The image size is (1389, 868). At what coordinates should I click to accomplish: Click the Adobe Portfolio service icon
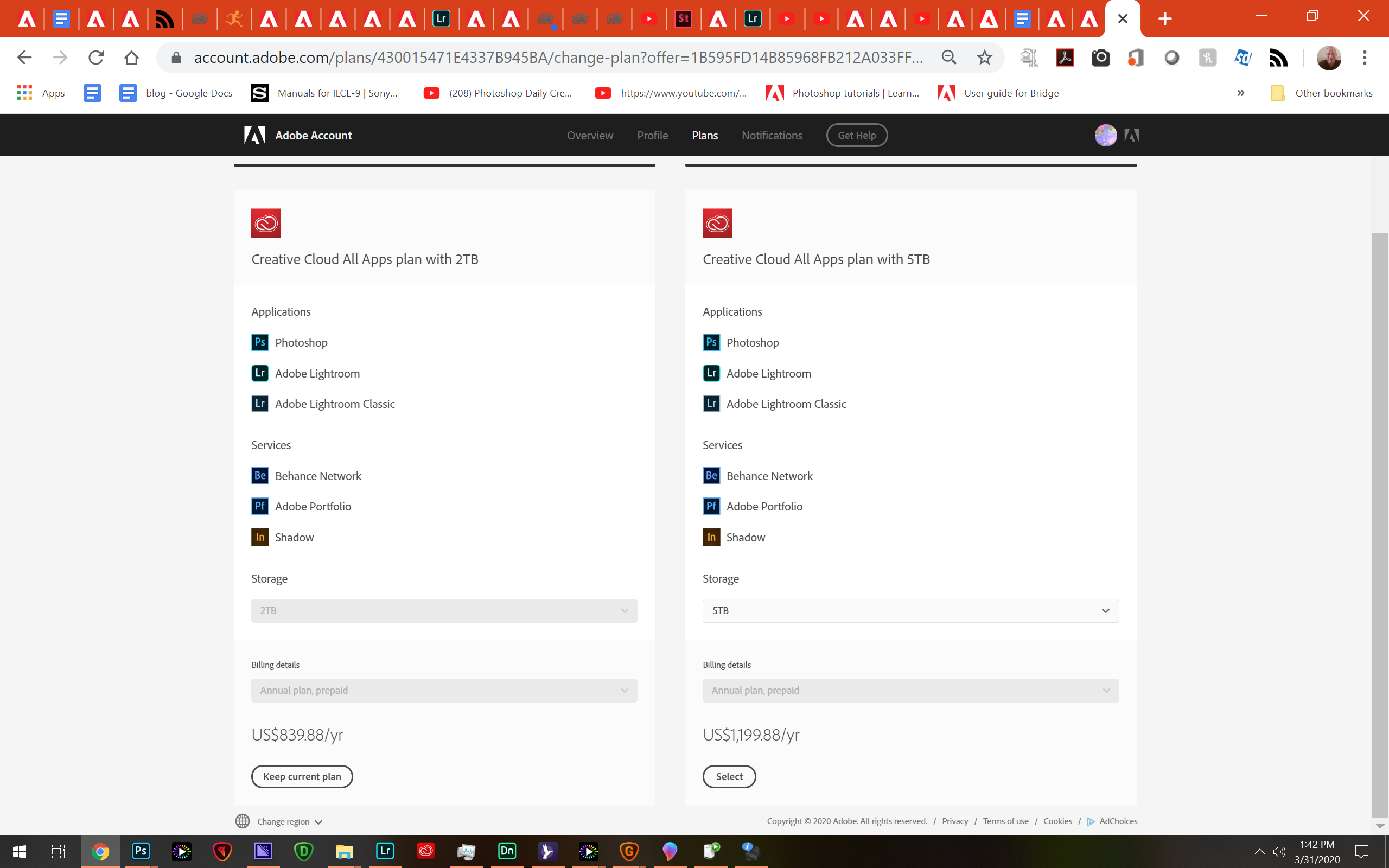(259, 506)
